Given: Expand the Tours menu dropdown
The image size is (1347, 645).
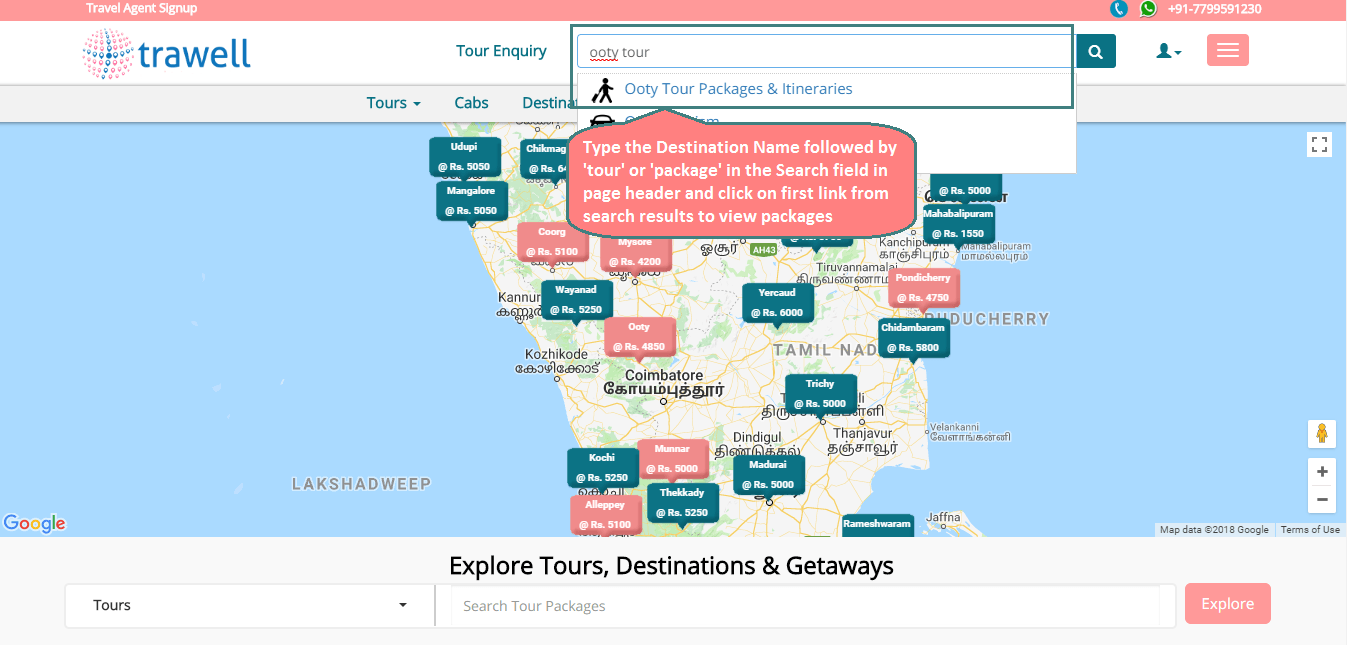Looking at the screenshot, I should 393,103.
